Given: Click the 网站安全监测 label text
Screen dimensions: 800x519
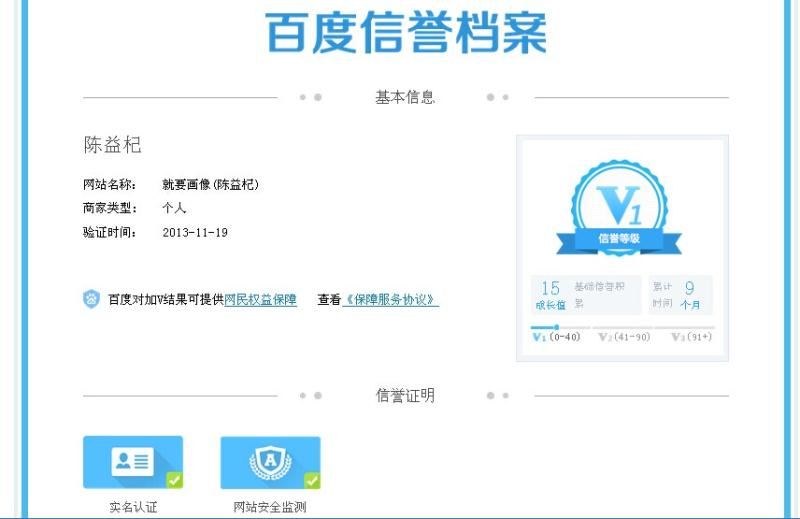Looking at the screenshot, I should [x=270, y=507].
